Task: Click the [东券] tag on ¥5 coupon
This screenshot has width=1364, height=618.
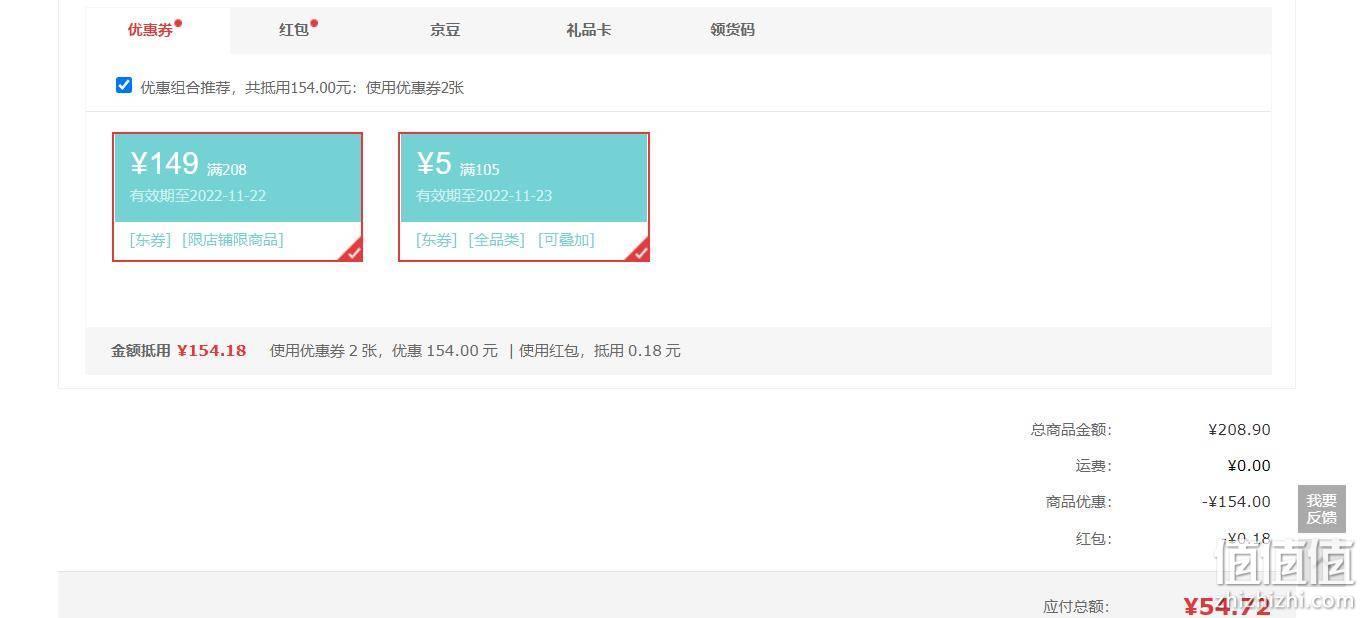Action: (437, 240)
